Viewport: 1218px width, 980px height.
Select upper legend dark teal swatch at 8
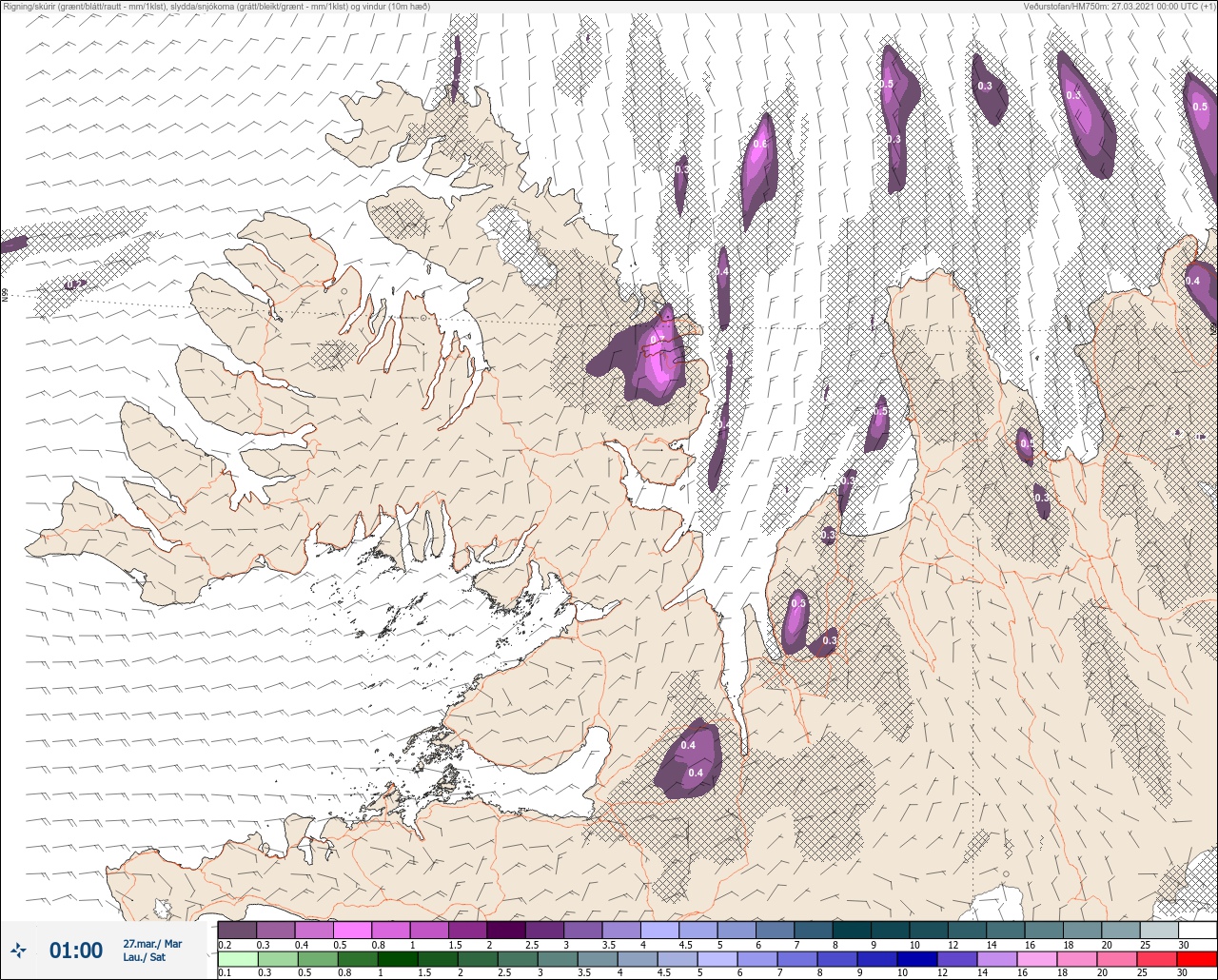[852, 930]
